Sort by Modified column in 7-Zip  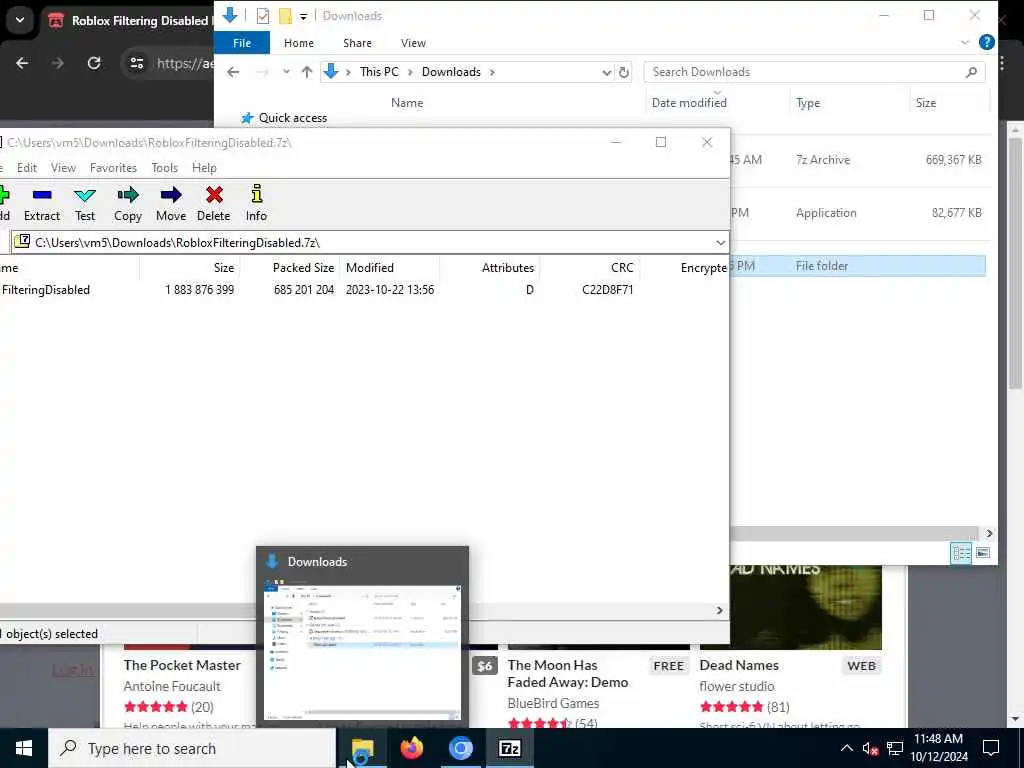[x=370, y=268]
